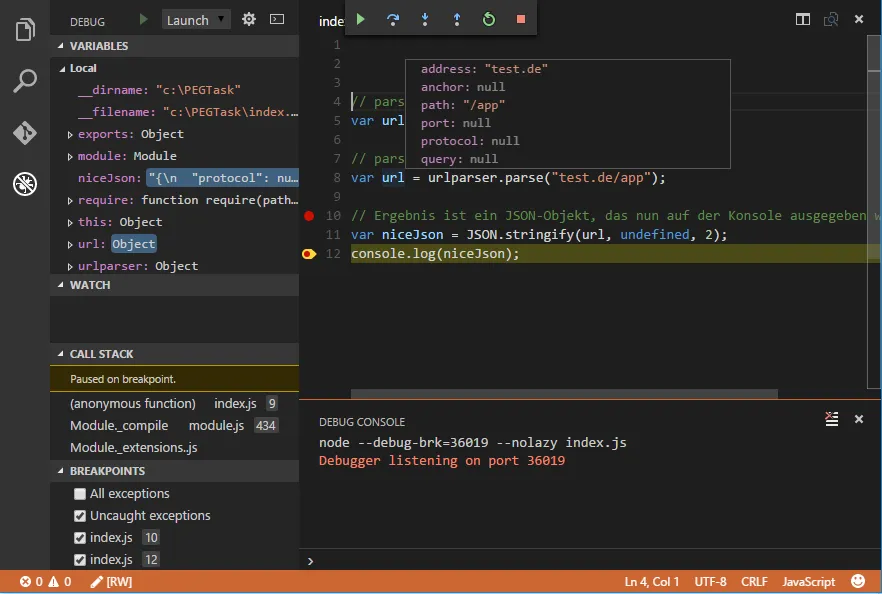
Task: Open the Launch configuration dropdown
Action: [196, 18]
